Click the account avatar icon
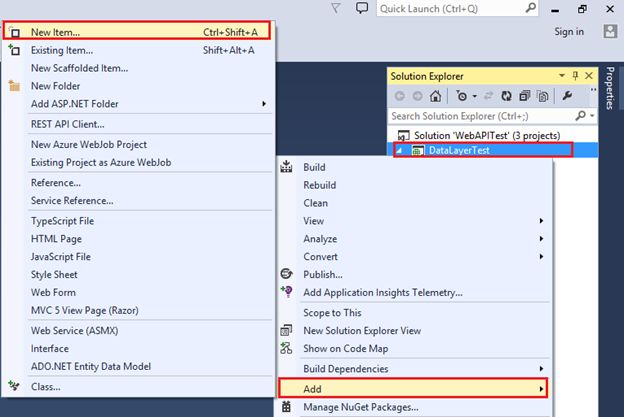This screenshot has width=624, height=417. [610, 31]
